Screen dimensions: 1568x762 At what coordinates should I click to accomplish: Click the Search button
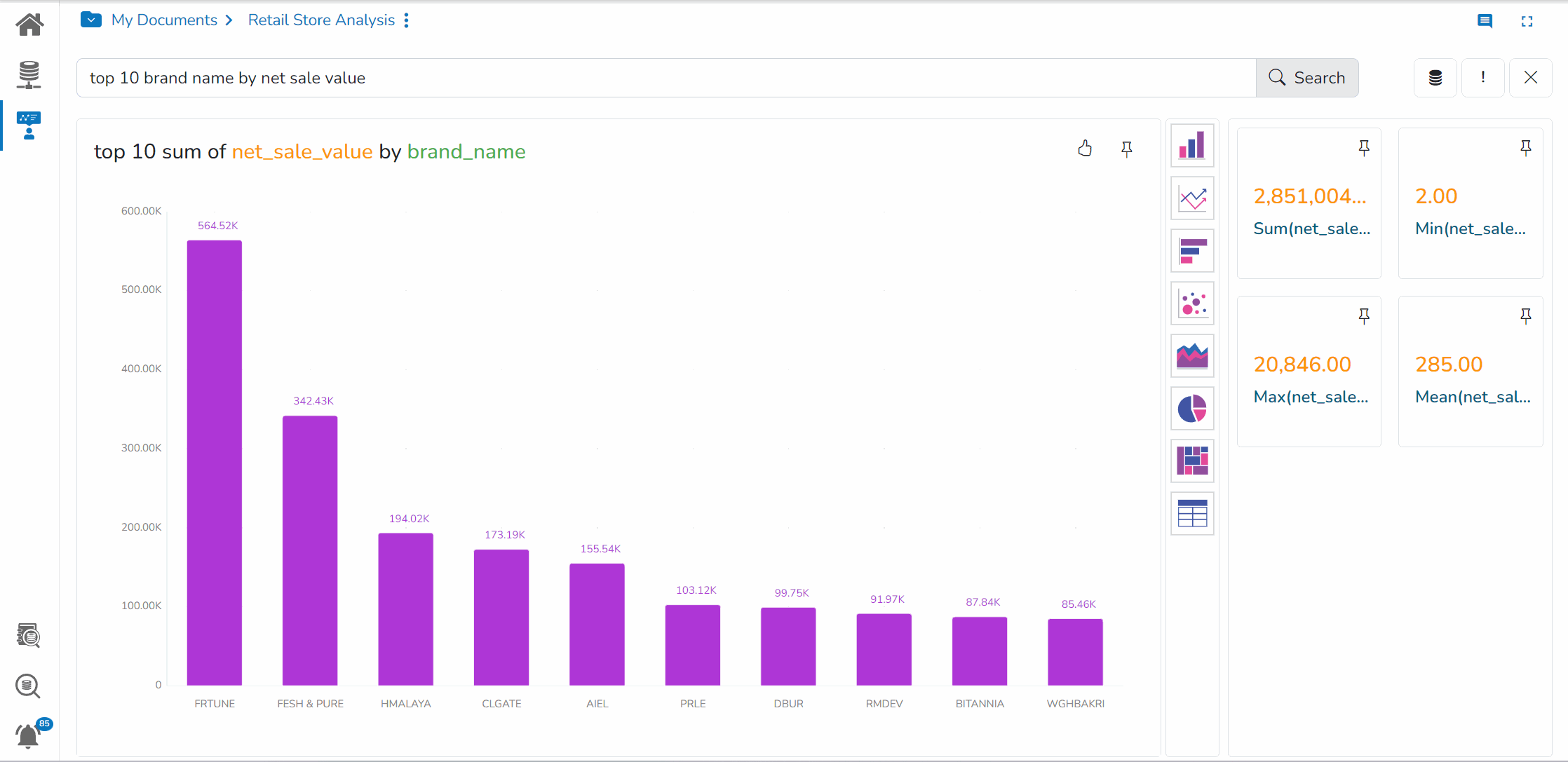click(x=1307, y=78)
